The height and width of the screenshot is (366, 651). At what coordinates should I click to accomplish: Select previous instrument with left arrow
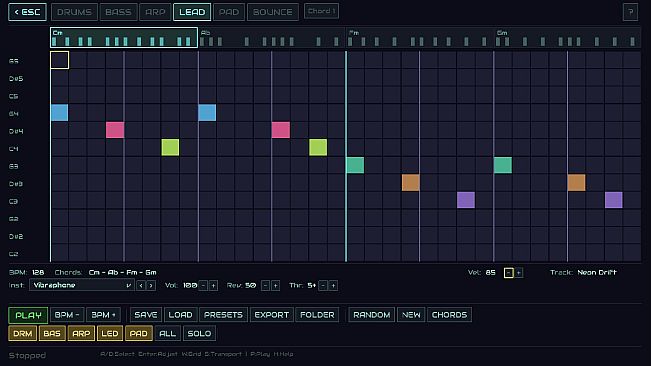click(x=141, y=285)
